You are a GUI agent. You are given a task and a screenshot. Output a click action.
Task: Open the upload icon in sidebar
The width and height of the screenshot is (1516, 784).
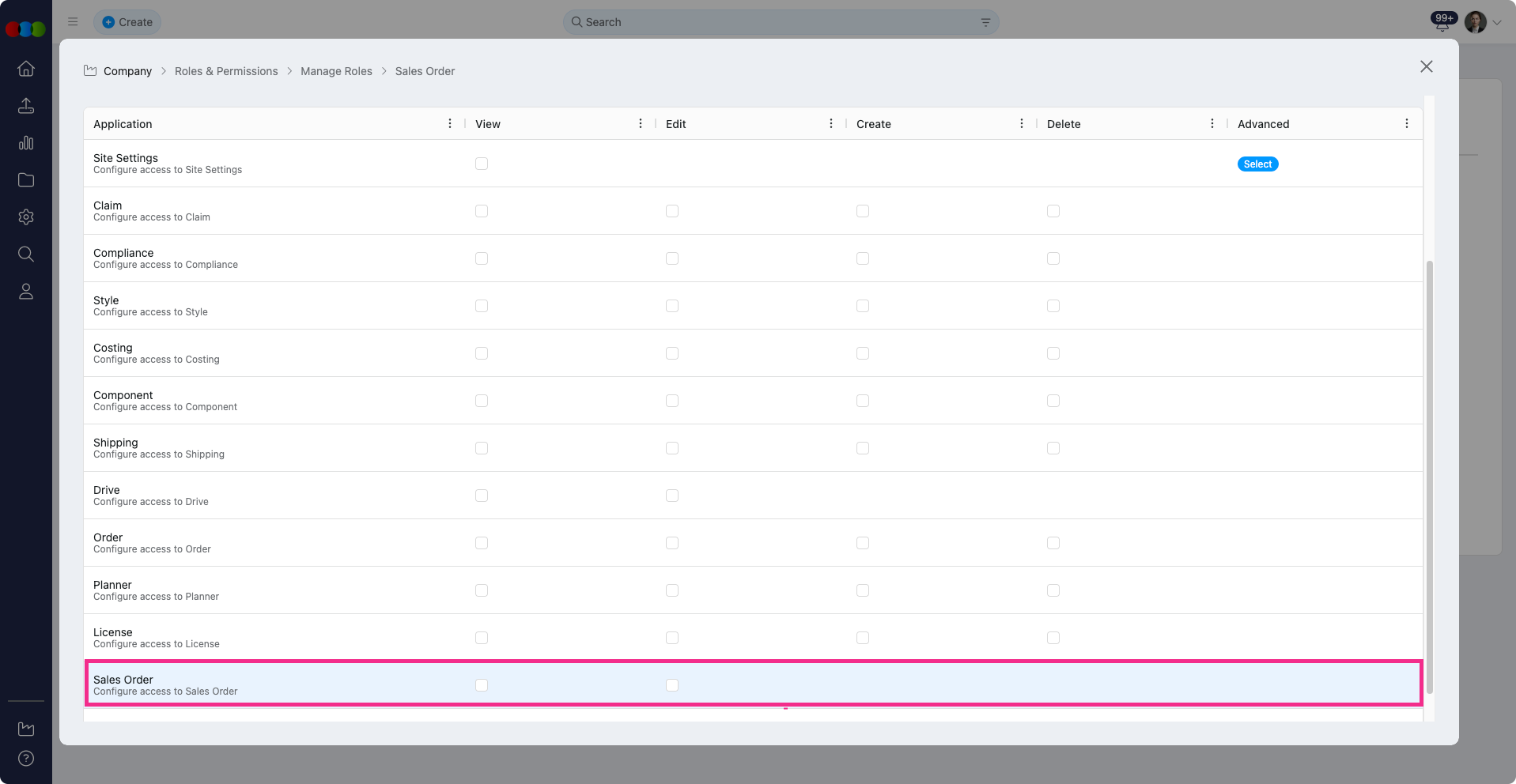(x=26, y=106)
